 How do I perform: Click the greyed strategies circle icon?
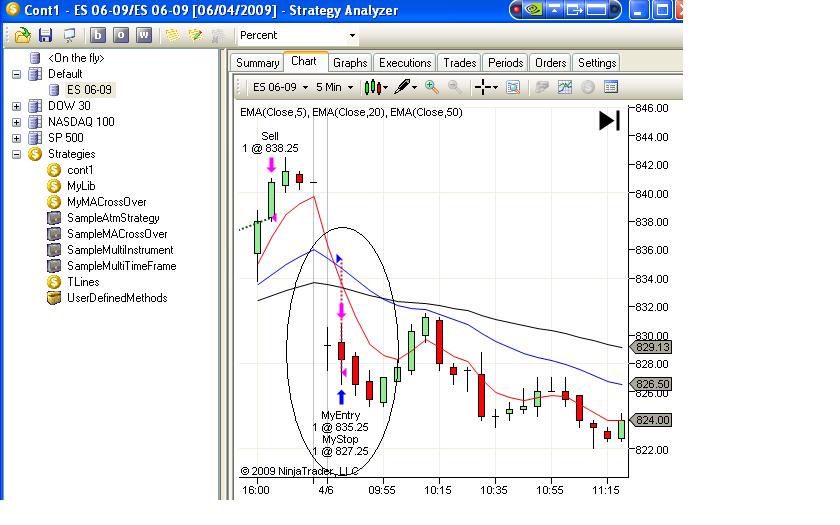[588, 87]
